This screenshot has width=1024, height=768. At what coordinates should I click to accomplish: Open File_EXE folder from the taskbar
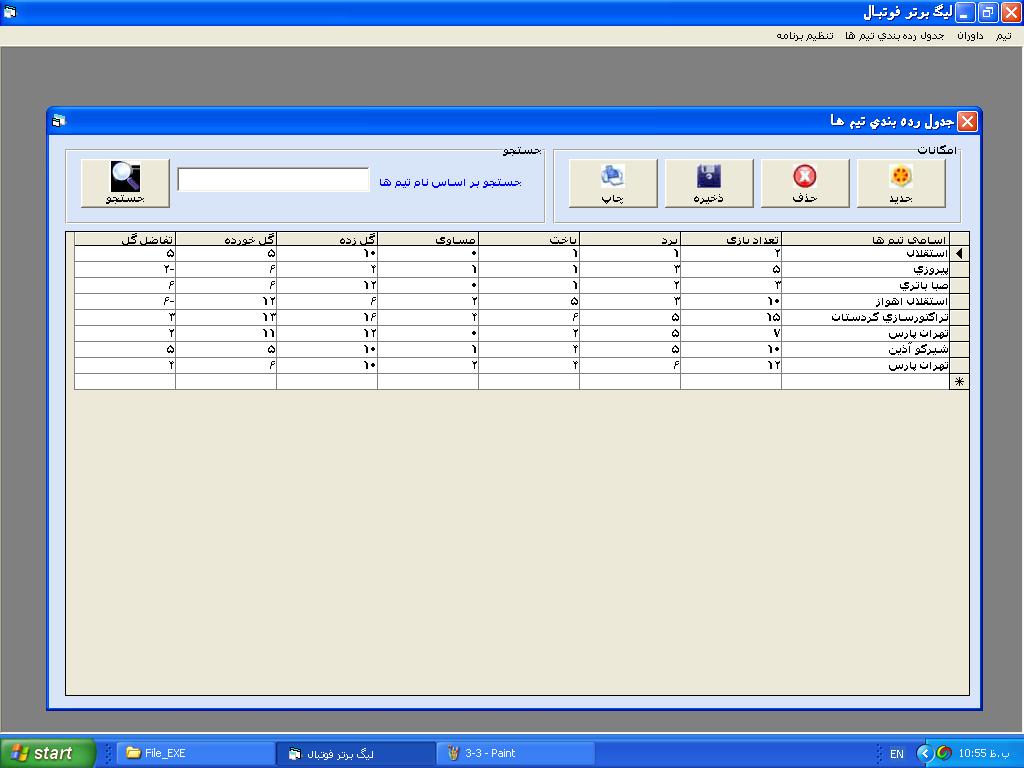click(x=195, y=753)
